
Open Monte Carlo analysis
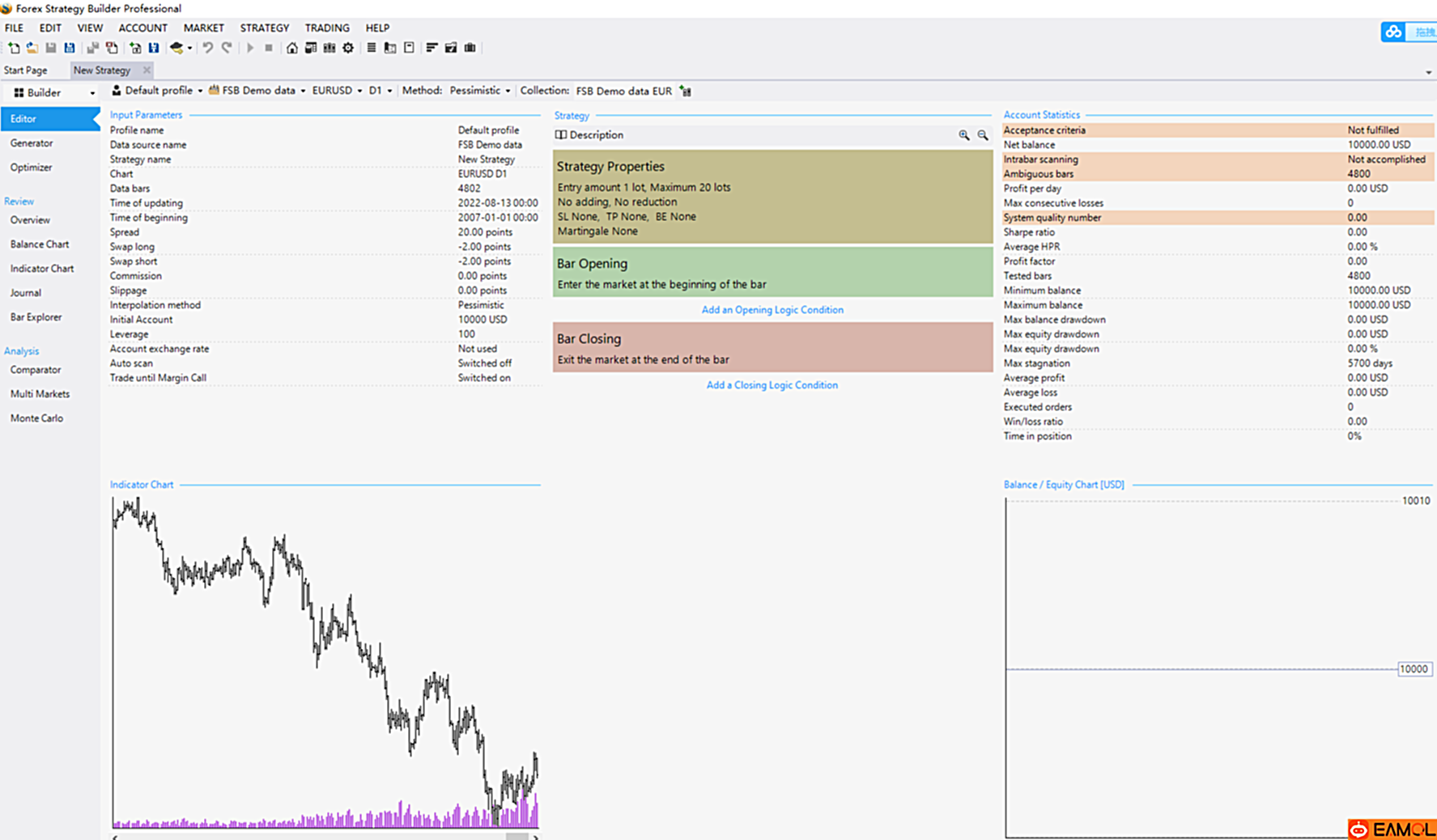coord(36,418)
